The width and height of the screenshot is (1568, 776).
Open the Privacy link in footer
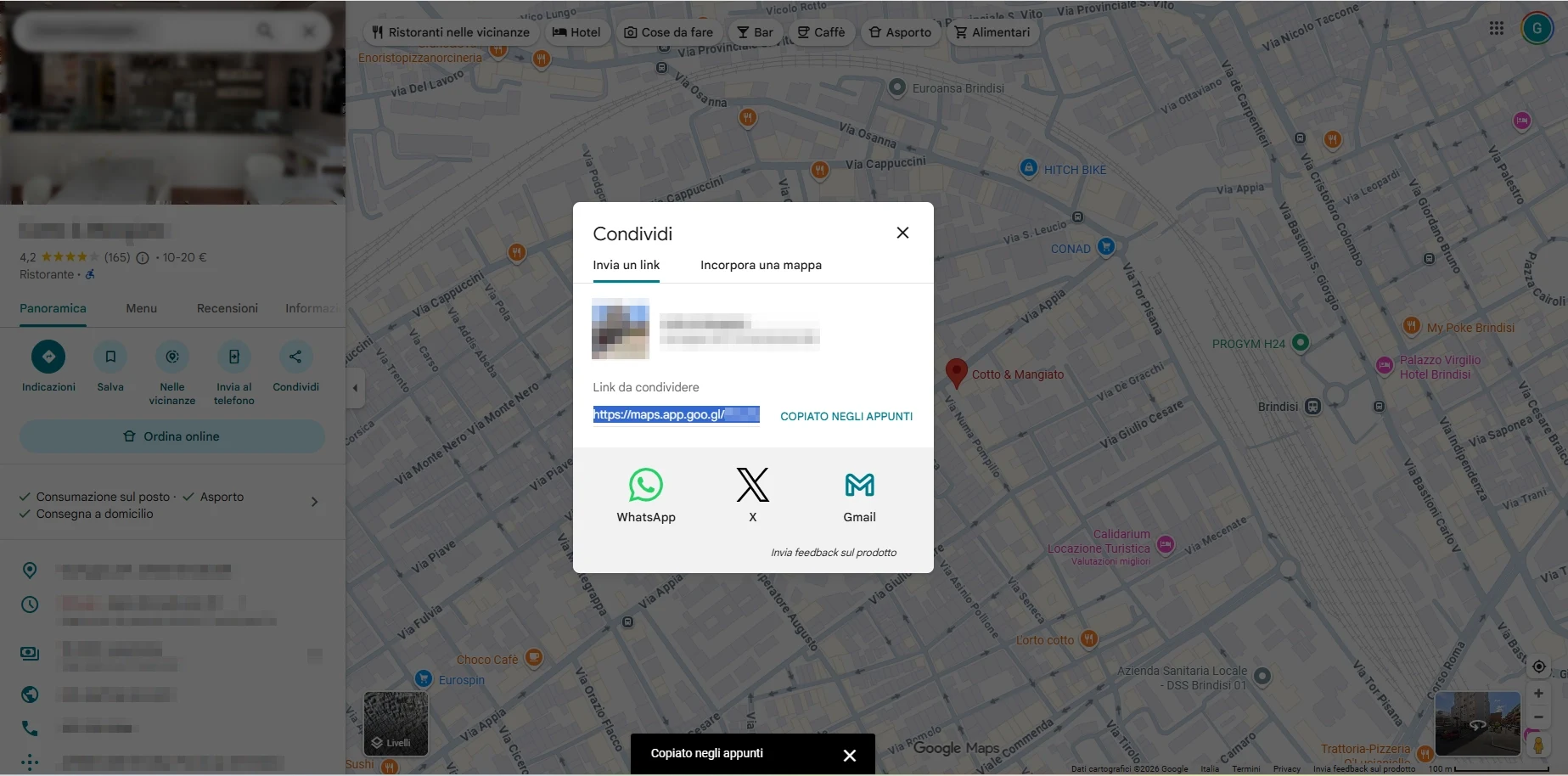point(1286,769)
